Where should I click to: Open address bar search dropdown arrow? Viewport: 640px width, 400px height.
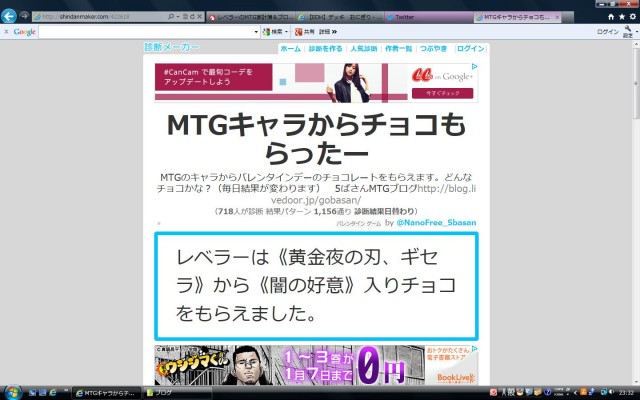[178, 17]
